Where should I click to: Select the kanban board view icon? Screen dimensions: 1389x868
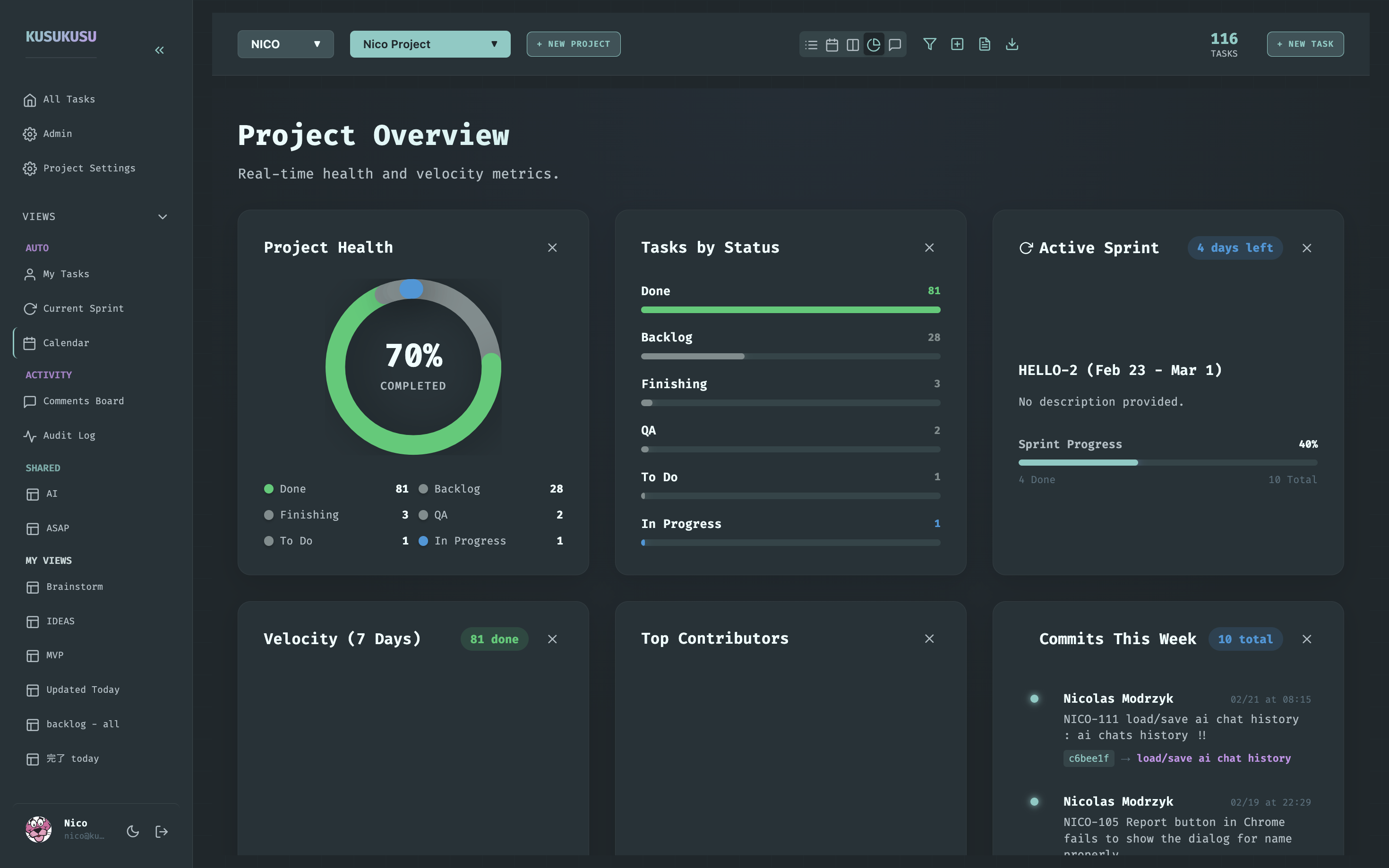click(x=852, y=44)
